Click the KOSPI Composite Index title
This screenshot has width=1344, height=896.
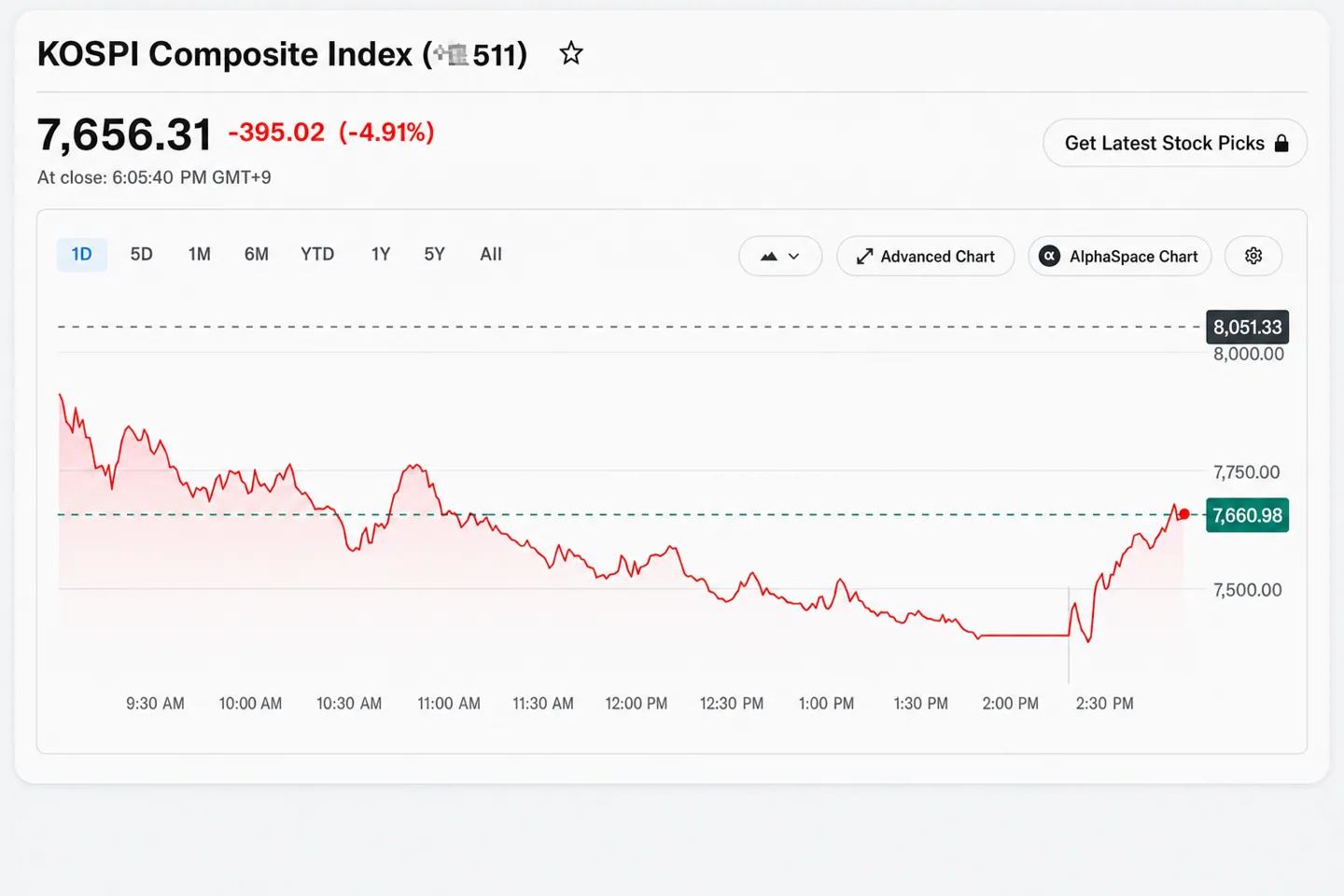282,54
